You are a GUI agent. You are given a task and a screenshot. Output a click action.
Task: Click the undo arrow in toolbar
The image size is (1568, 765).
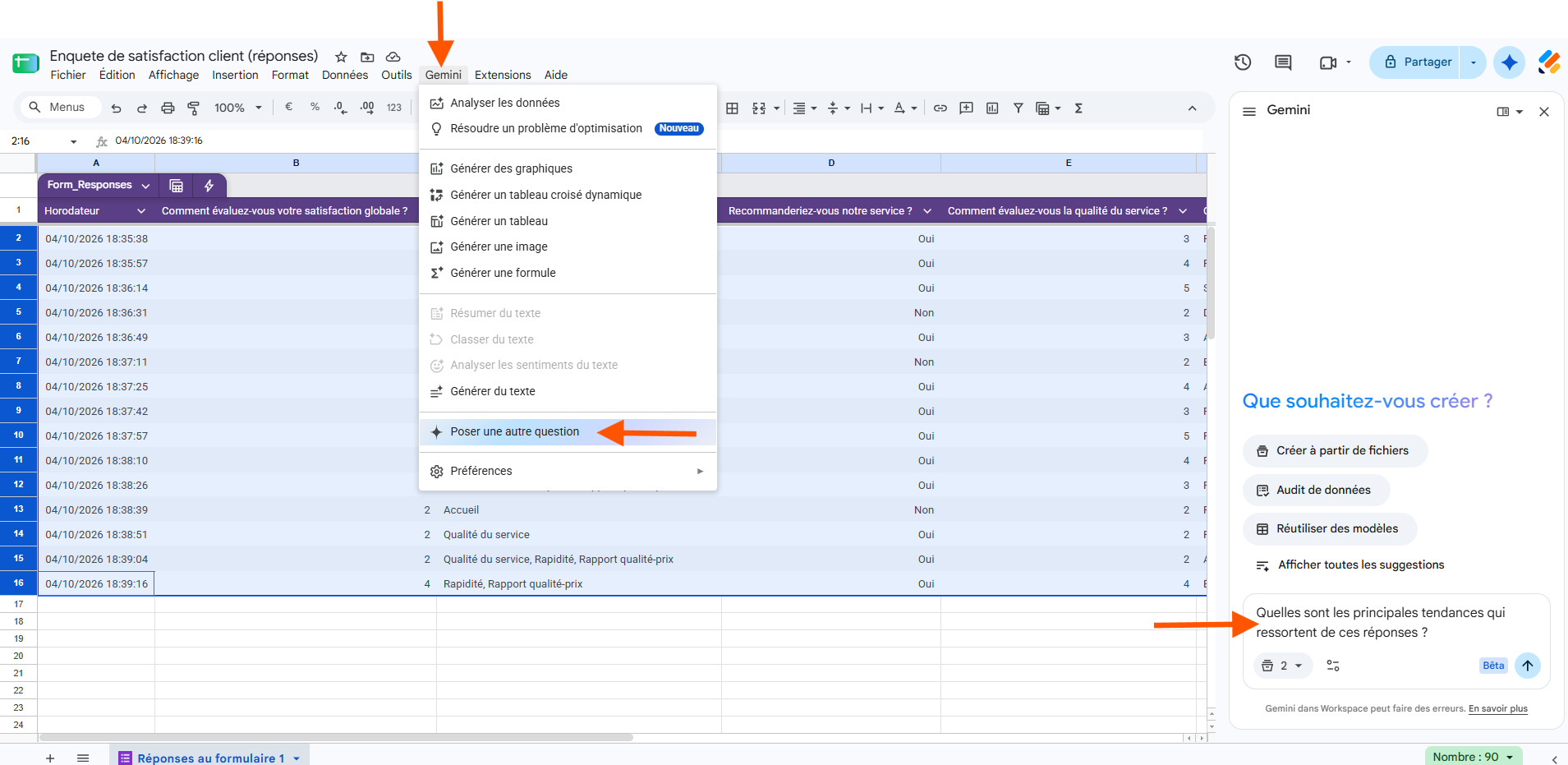[x=116, y=108]
